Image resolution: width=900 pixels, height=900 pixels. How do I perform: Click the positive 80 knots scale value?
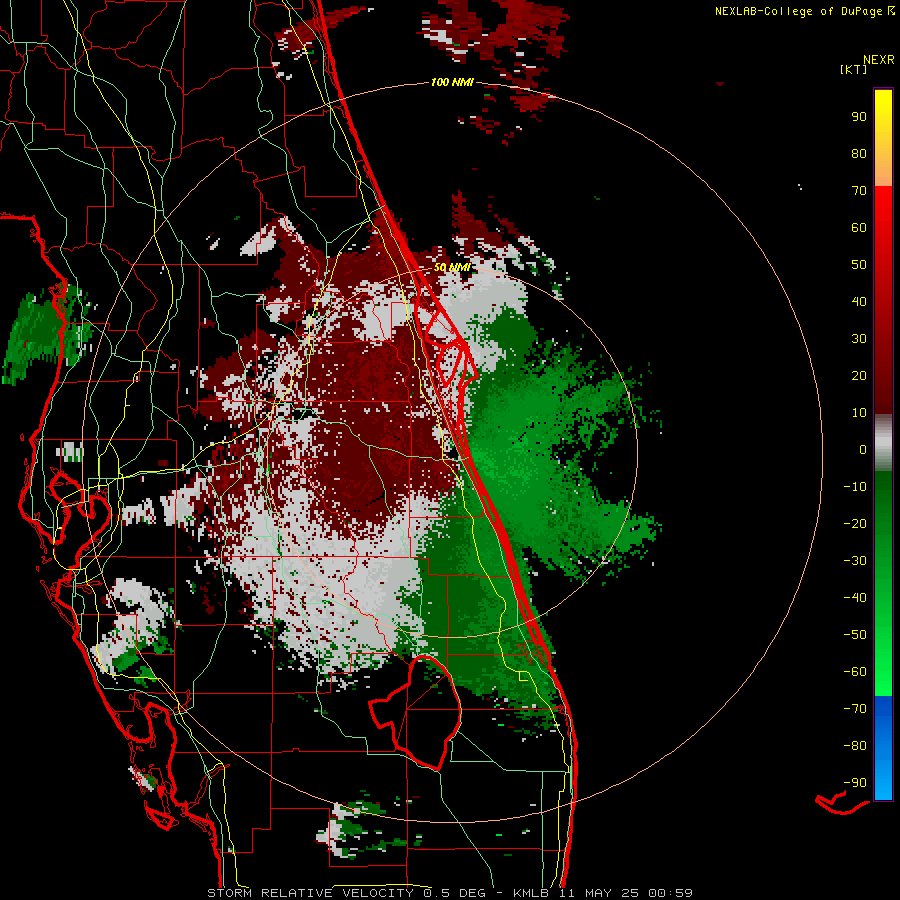pos(859,153)
